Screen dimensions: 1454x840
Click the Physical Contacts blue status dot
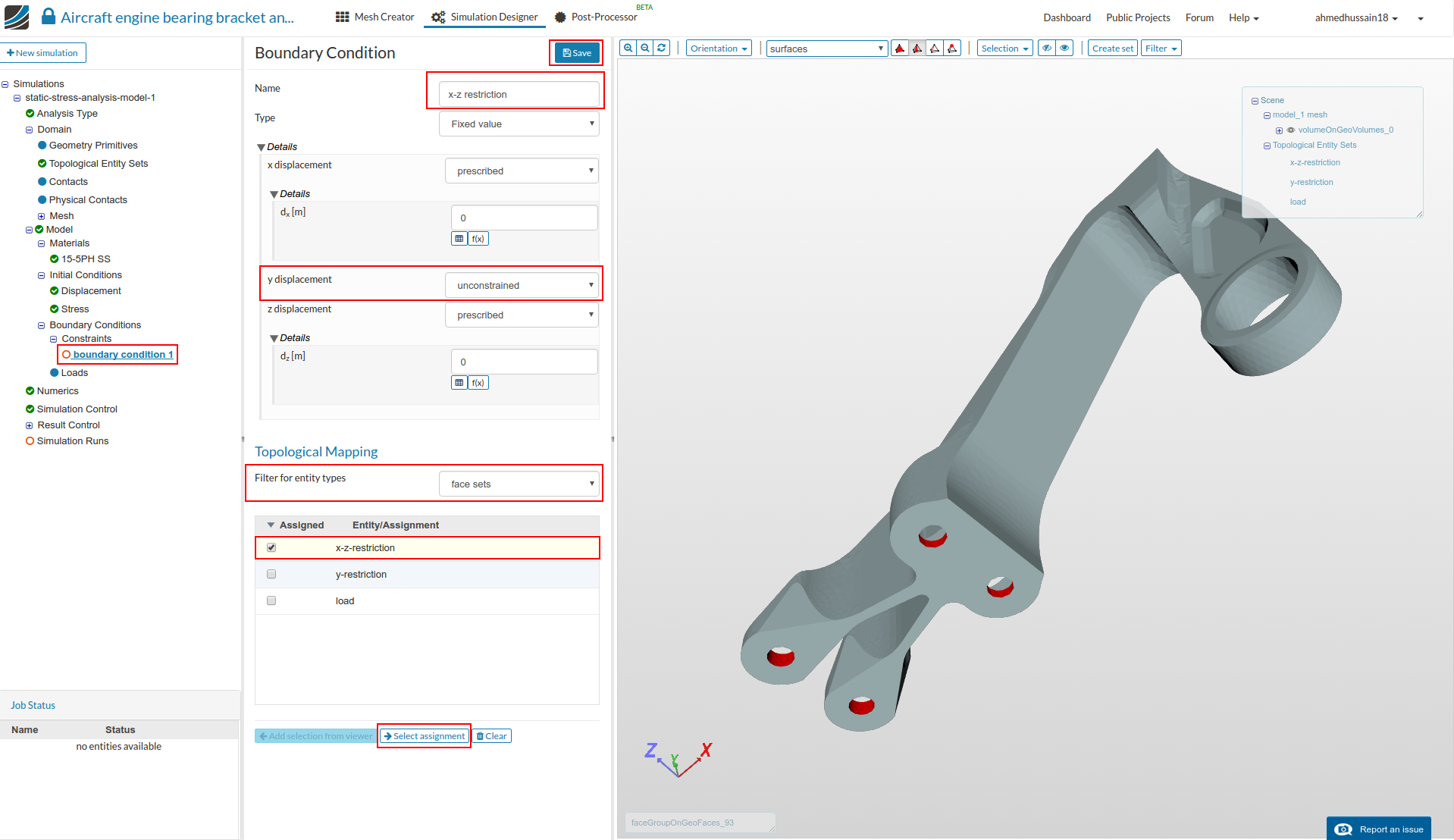(42, 200)
